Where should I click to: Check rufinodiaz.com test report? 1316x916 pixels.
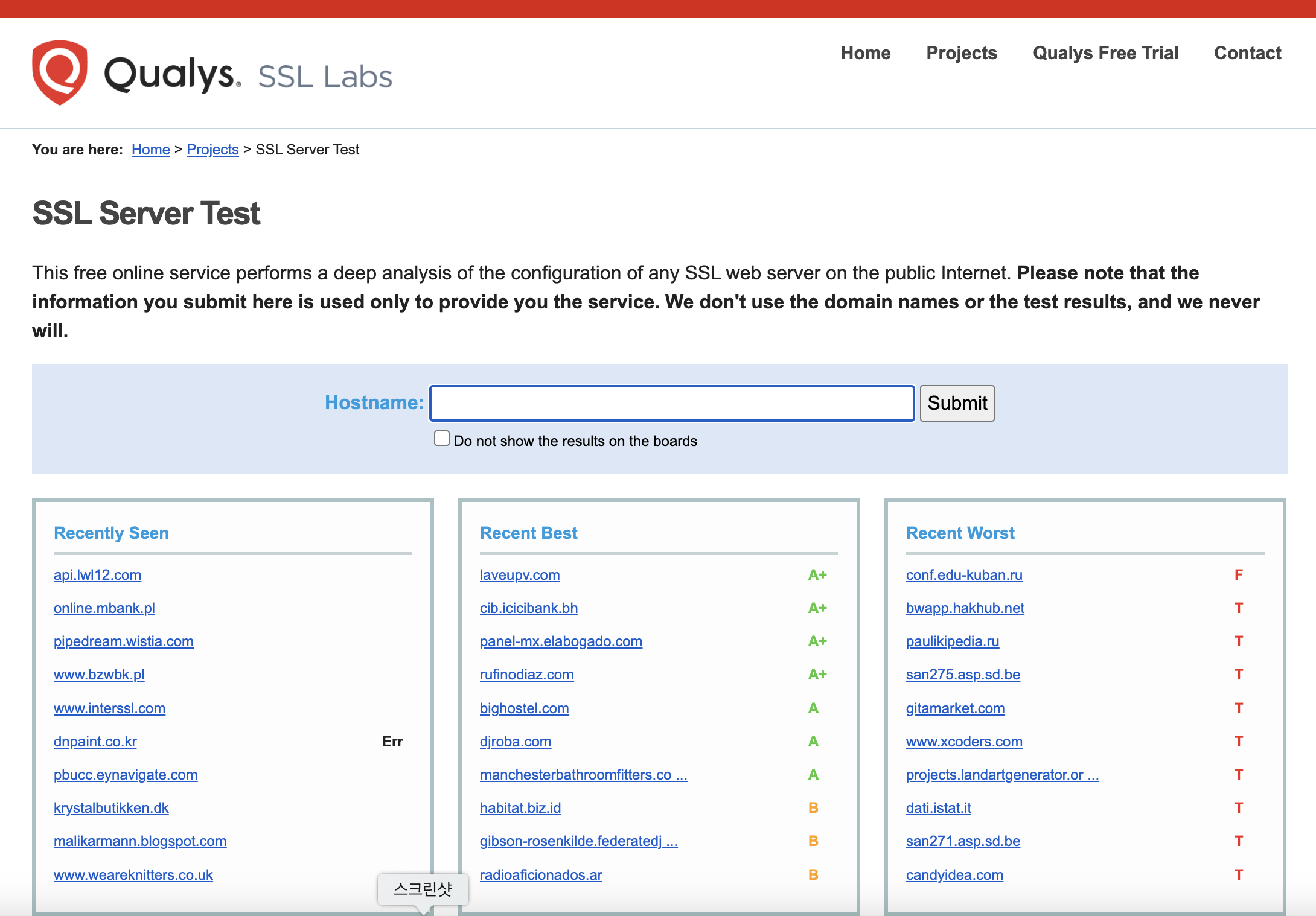click(526, 675)
